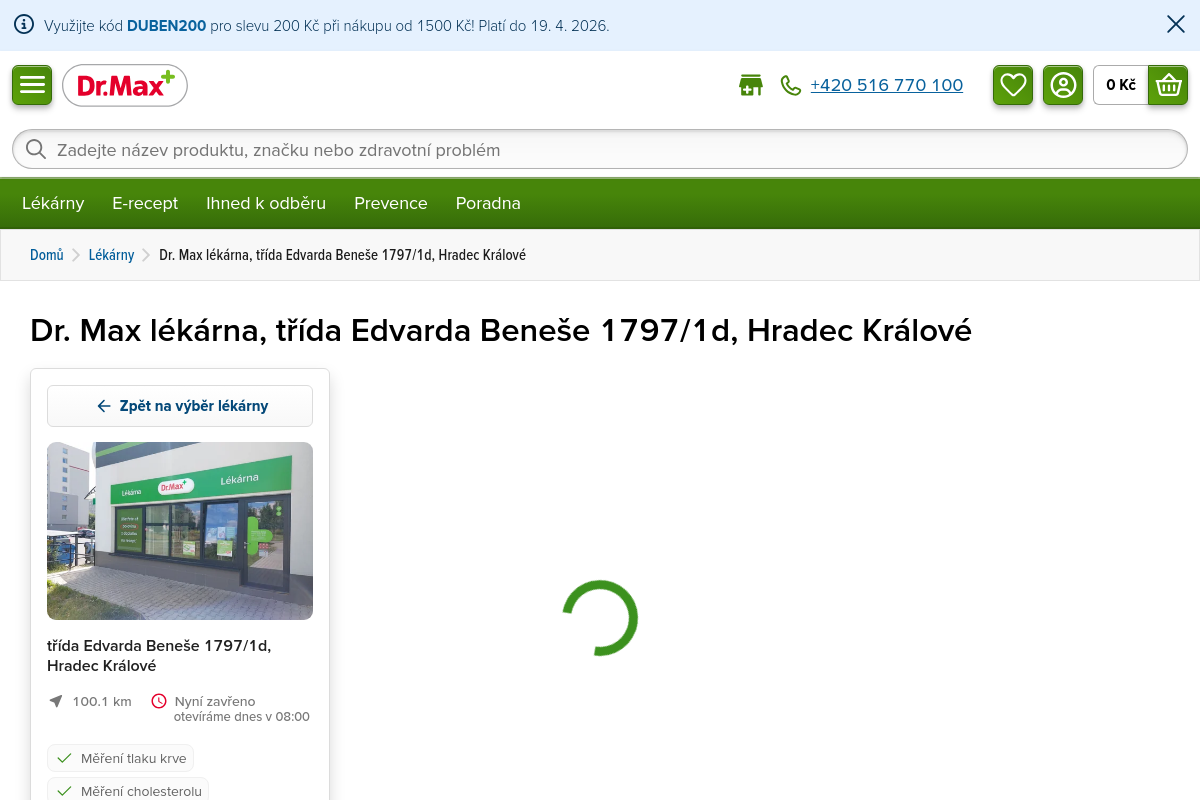
Task: Open the hamburger main menu
Action: (32, 85)
